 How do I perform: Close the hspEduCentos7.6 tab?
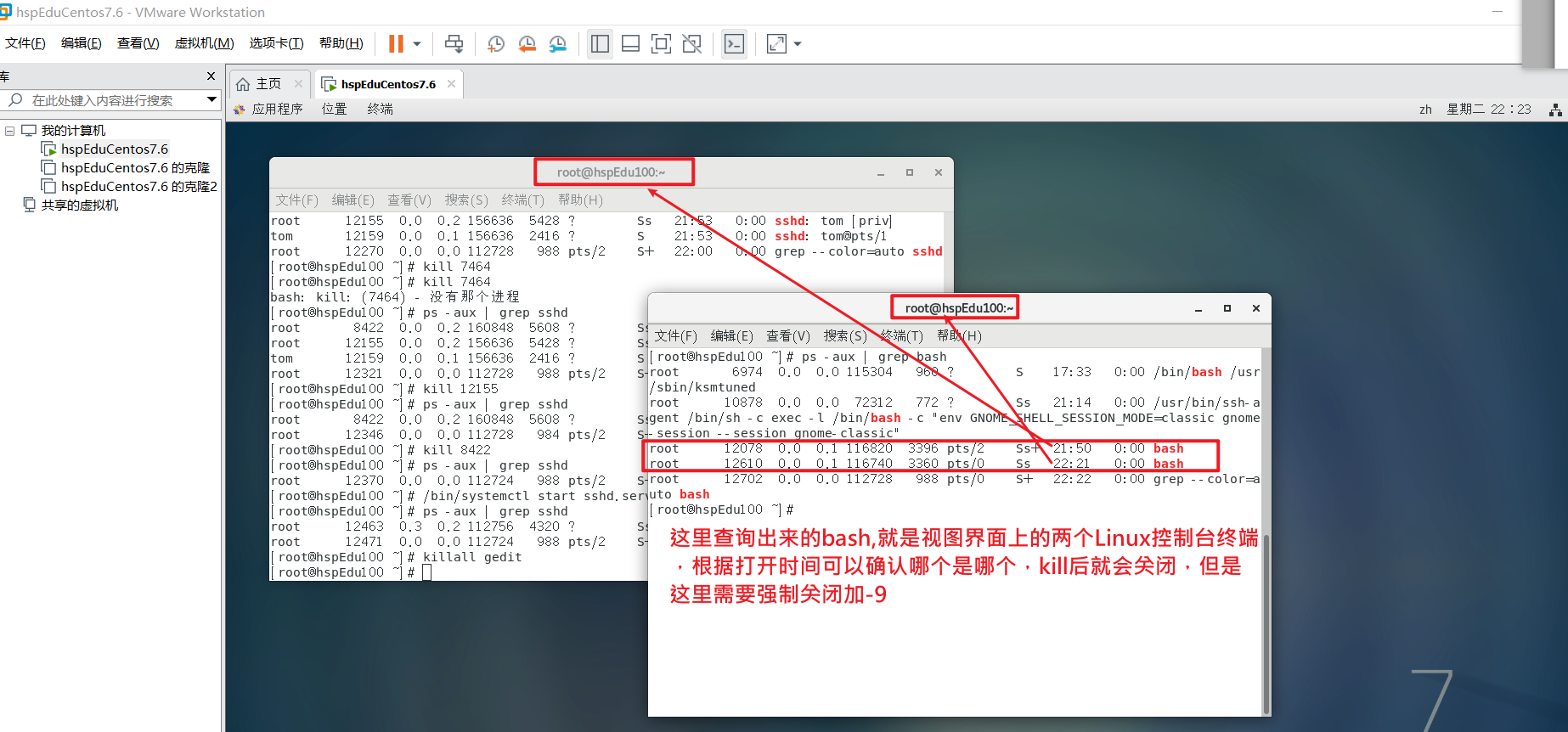tap(451, 83)
